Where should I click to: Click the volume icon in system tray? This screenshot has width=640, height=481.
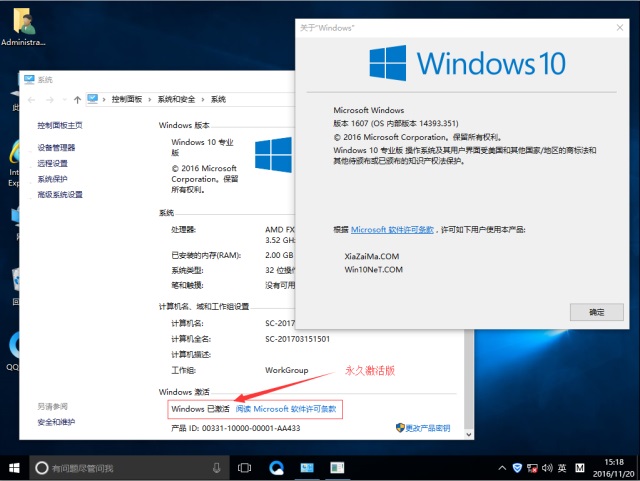545,468
